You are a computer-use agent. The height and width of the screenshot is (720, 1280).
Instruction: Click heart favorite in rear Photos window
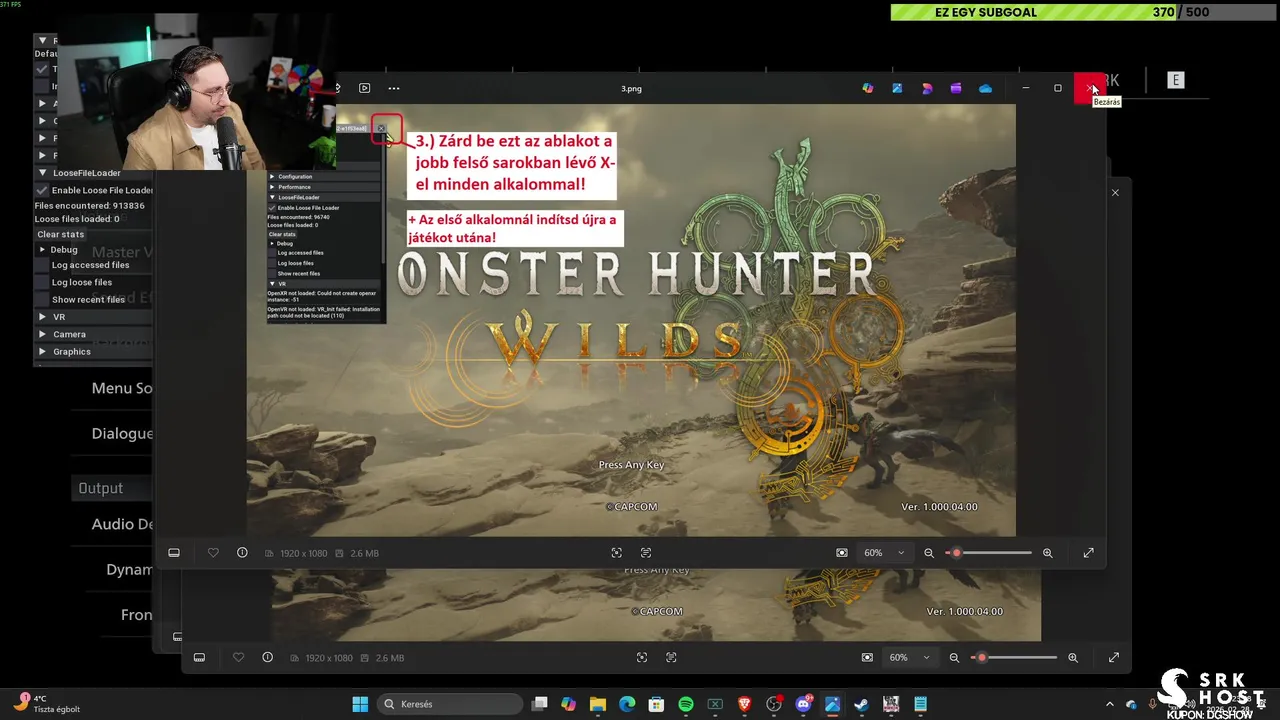[x=238, y=658]
